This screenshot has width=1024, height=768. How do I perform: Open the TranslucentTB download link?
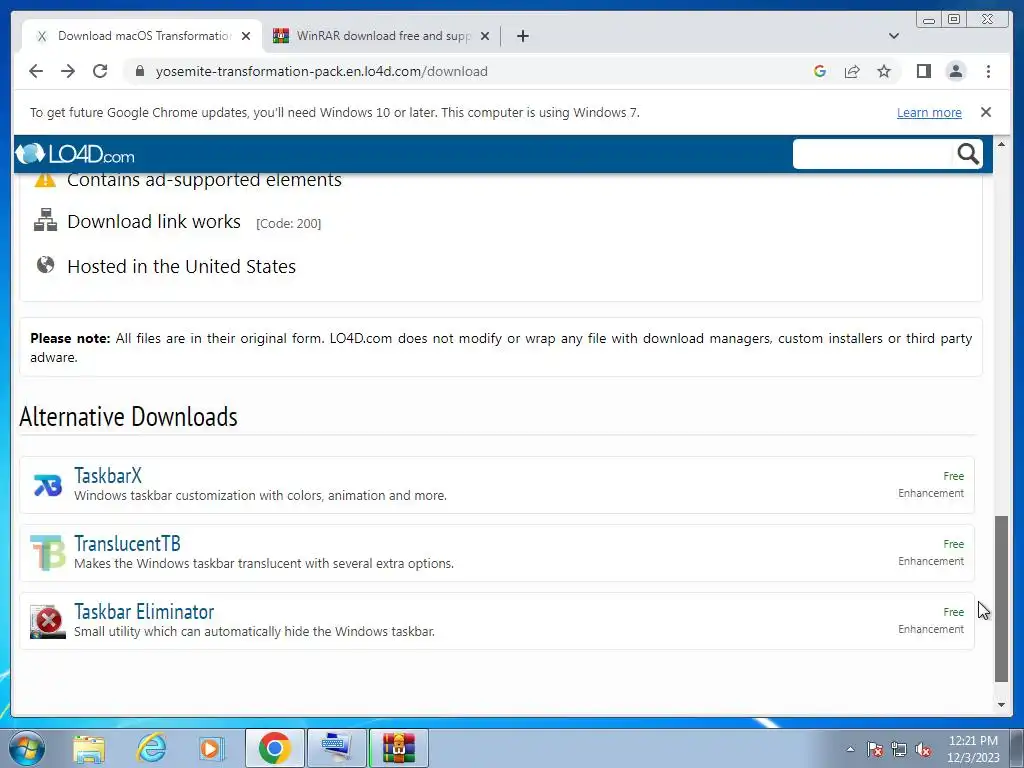tap(127, 543)
